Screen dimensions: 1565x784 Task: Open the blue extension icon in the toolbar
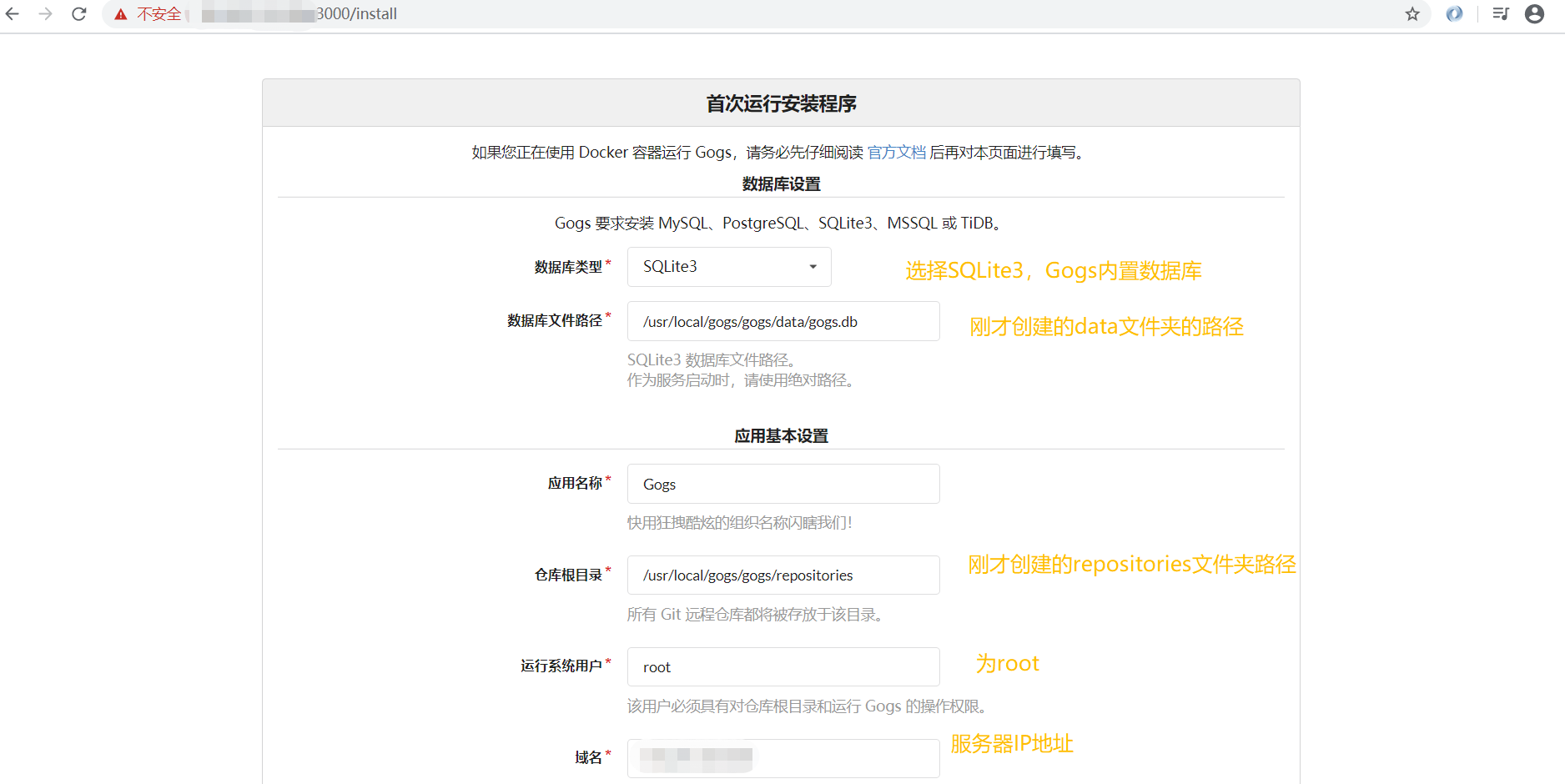[1454, 14]
